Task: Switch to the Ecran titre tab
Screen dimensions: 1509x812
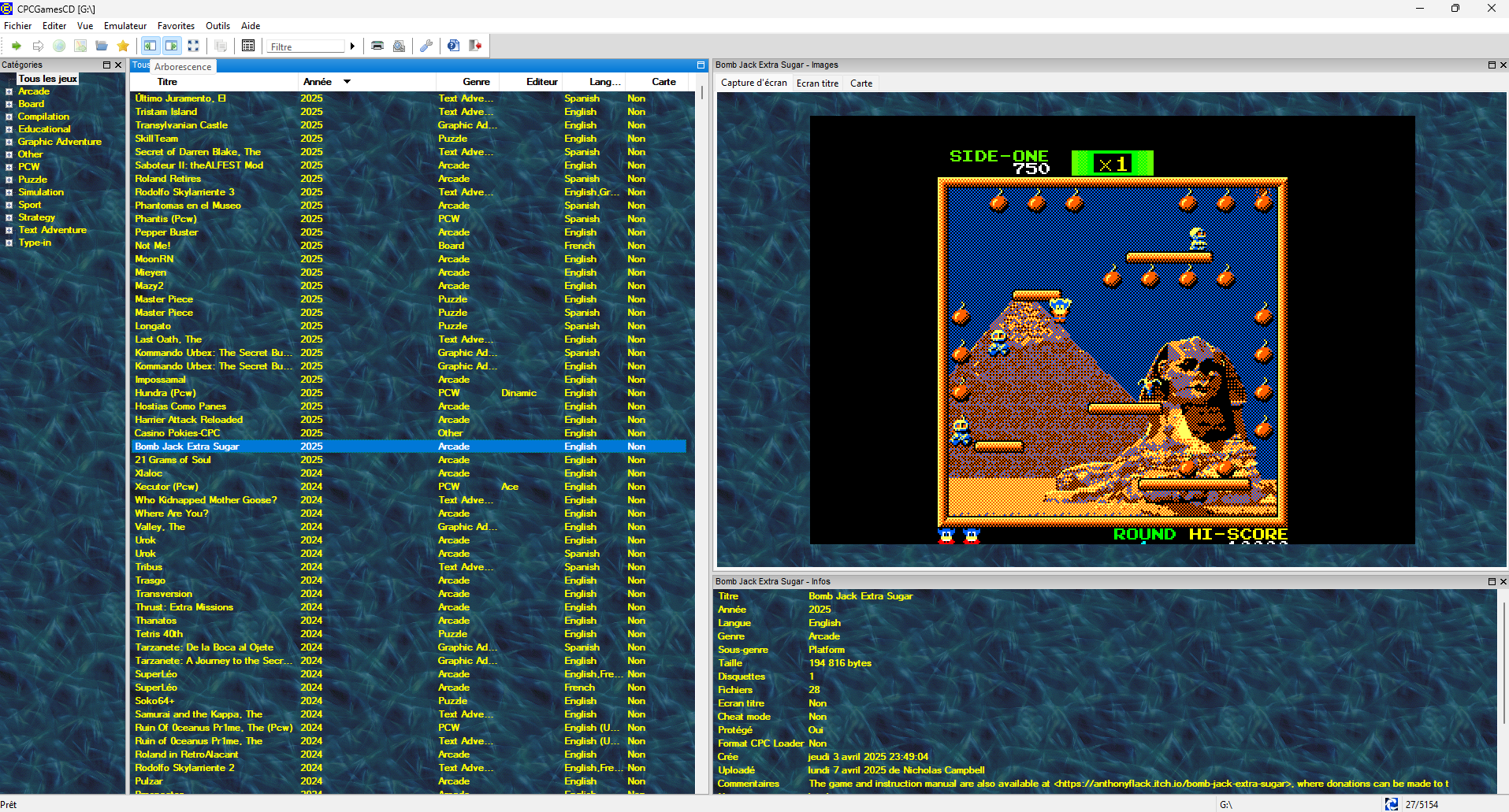Action: point(817,83)
